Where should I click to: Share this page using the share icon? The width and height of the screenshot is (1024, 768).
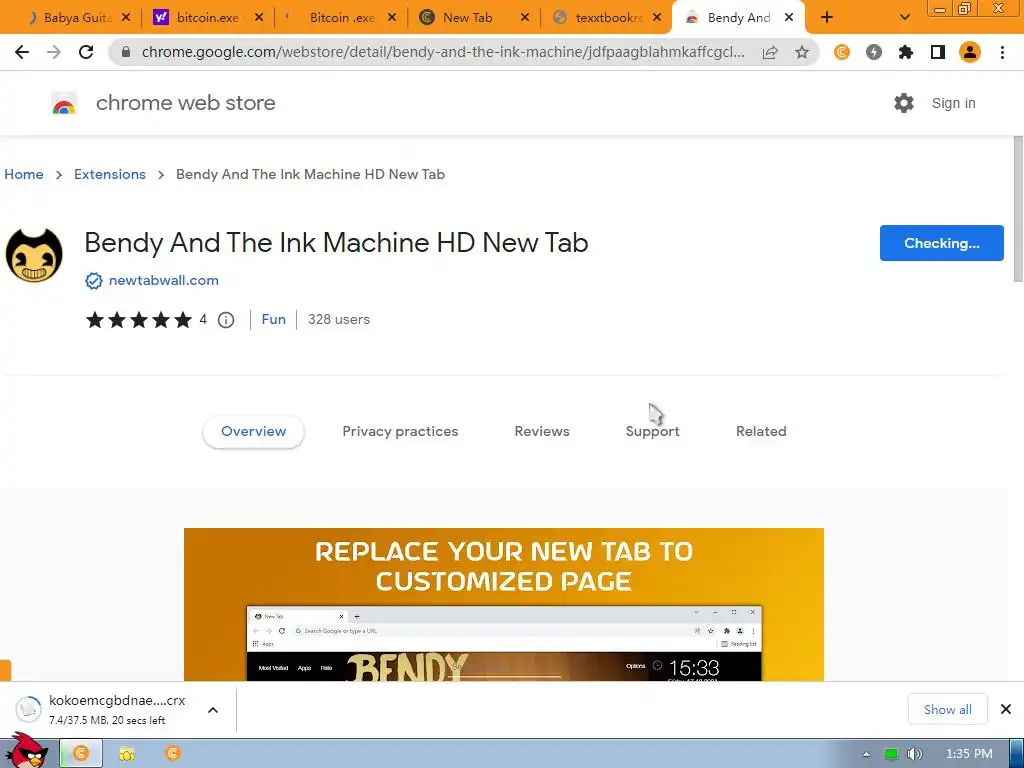770,52
